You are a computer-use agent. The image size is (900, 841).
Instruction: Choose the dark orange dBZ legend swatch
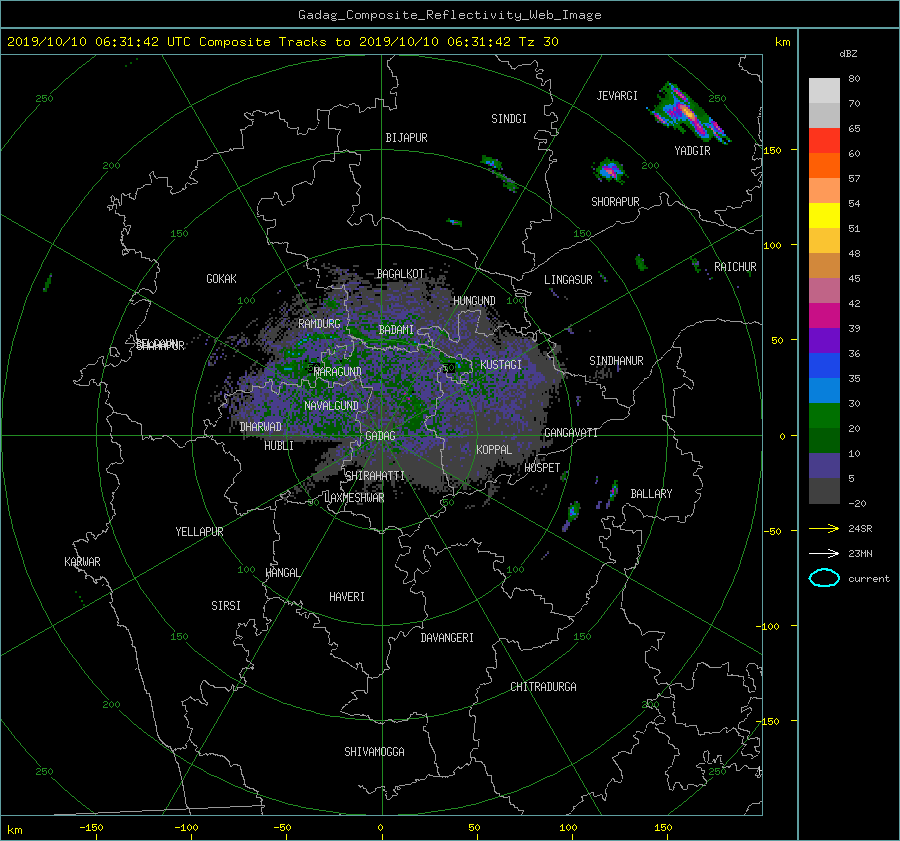(x=824, y=166)
